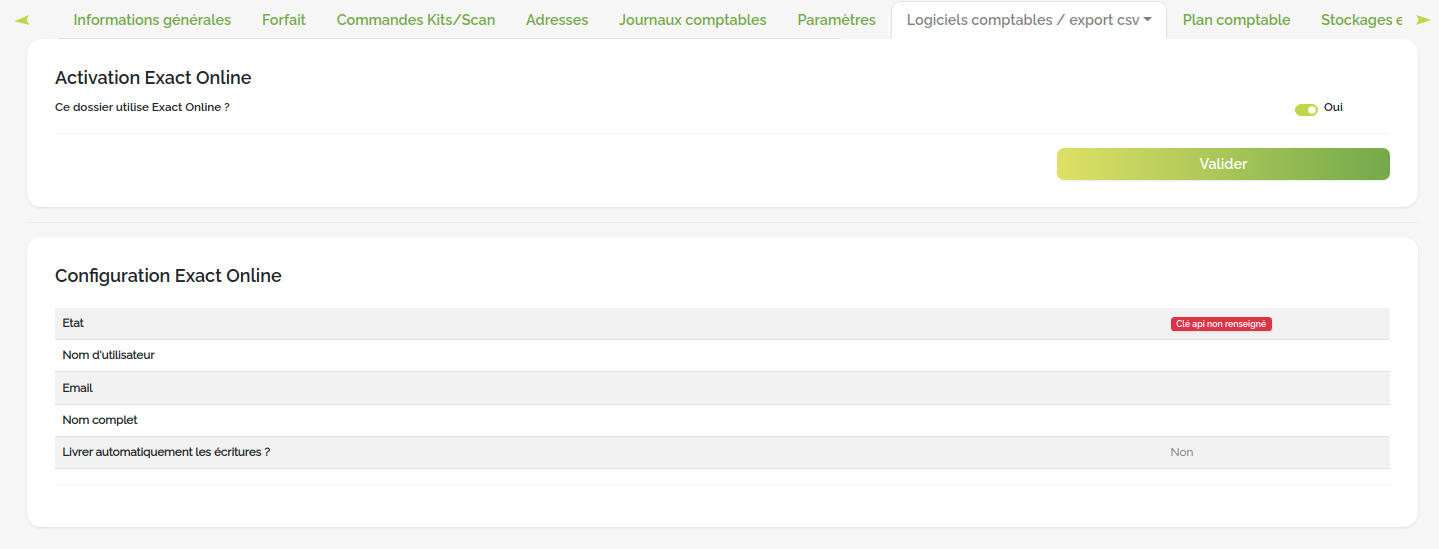This screenshot has height=549, width=1439.
Task: Open the Paramètres tab
Action: click(x=837, y=20)
